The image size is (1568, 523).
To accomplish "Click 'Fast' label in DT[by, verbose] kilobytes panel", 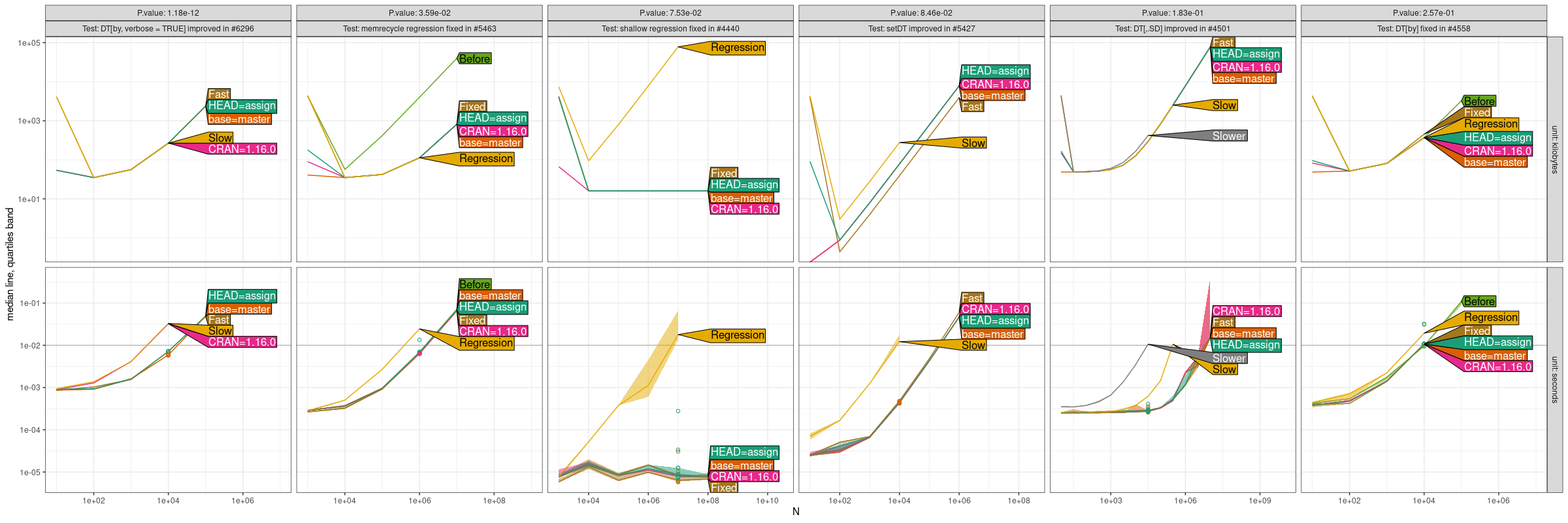I will click(x=219, y=94).
